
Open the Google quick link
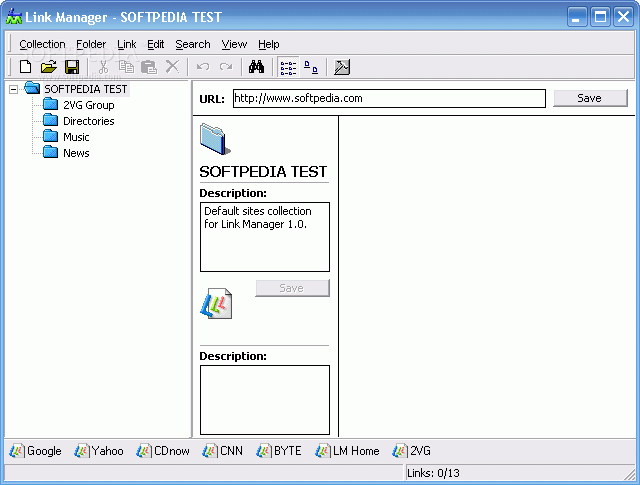pyautogui.click(x=36, y=451)
